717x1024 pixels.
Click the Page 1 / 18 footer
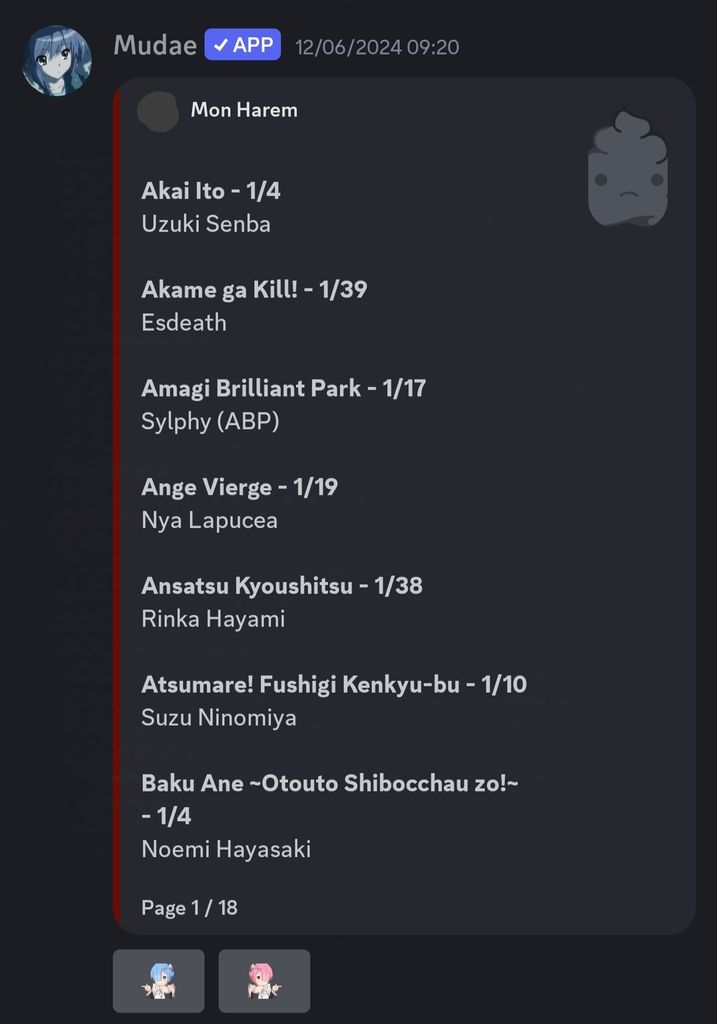[189, 908]
